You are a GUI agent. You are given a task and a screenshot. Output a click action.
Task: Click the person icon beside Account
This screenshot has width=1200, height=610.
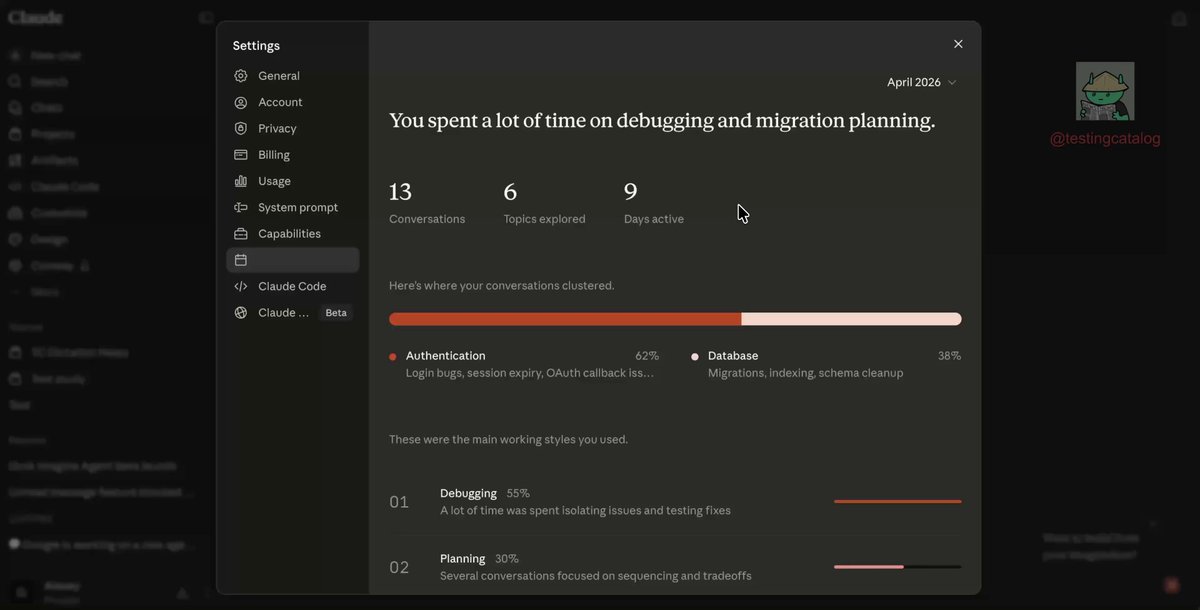click(x=241, y=102)
